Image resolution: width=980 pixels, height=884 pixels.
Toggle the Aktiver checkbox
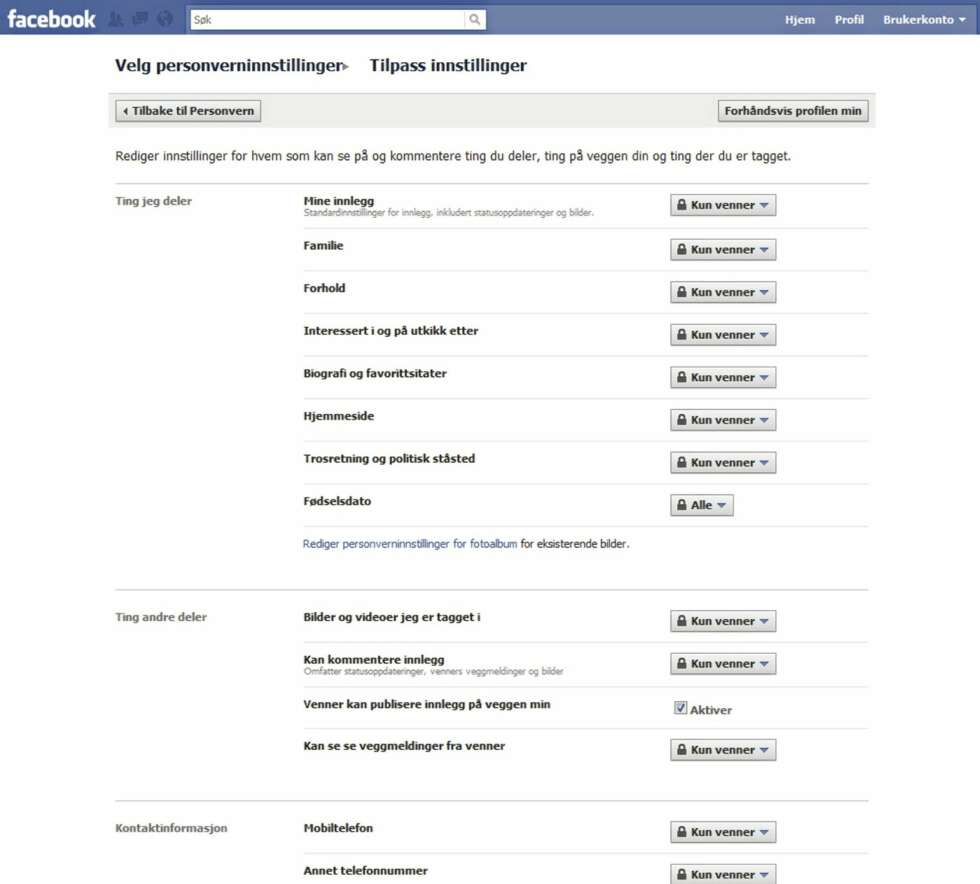(680, 708)
